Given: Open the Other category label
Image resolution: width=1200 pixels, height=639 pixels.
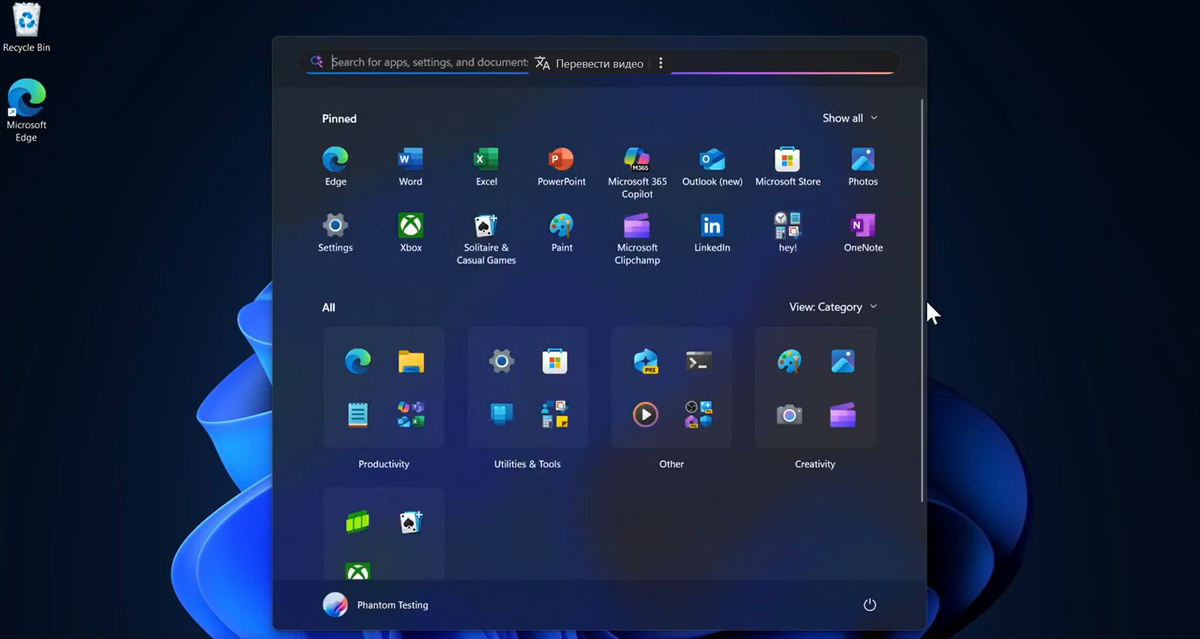Looking at the screenshot, I should click(672, 464).
